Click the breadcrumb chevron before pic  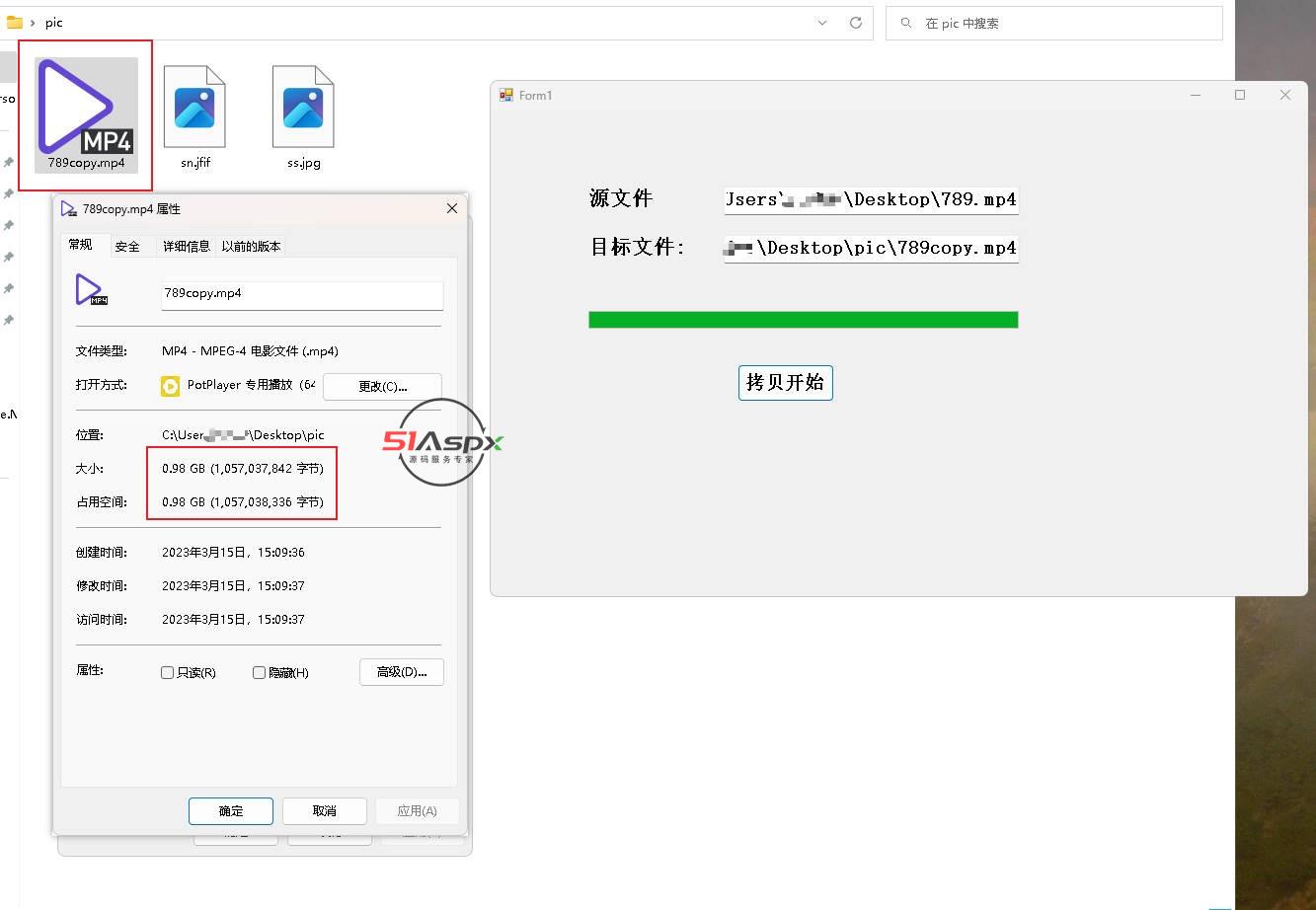pos(33,23)
